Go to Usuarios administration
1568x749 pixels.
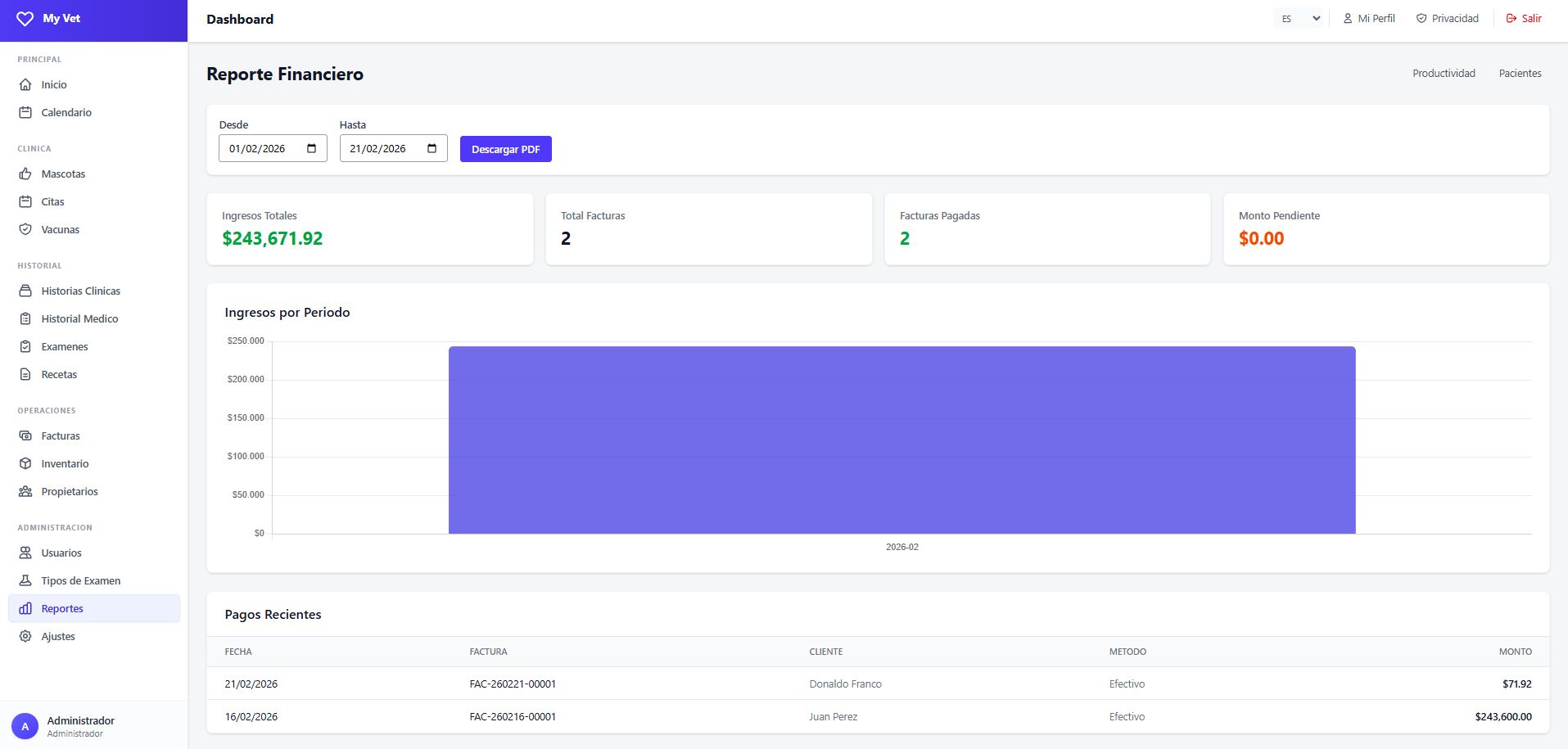click(x=94, y=553)
